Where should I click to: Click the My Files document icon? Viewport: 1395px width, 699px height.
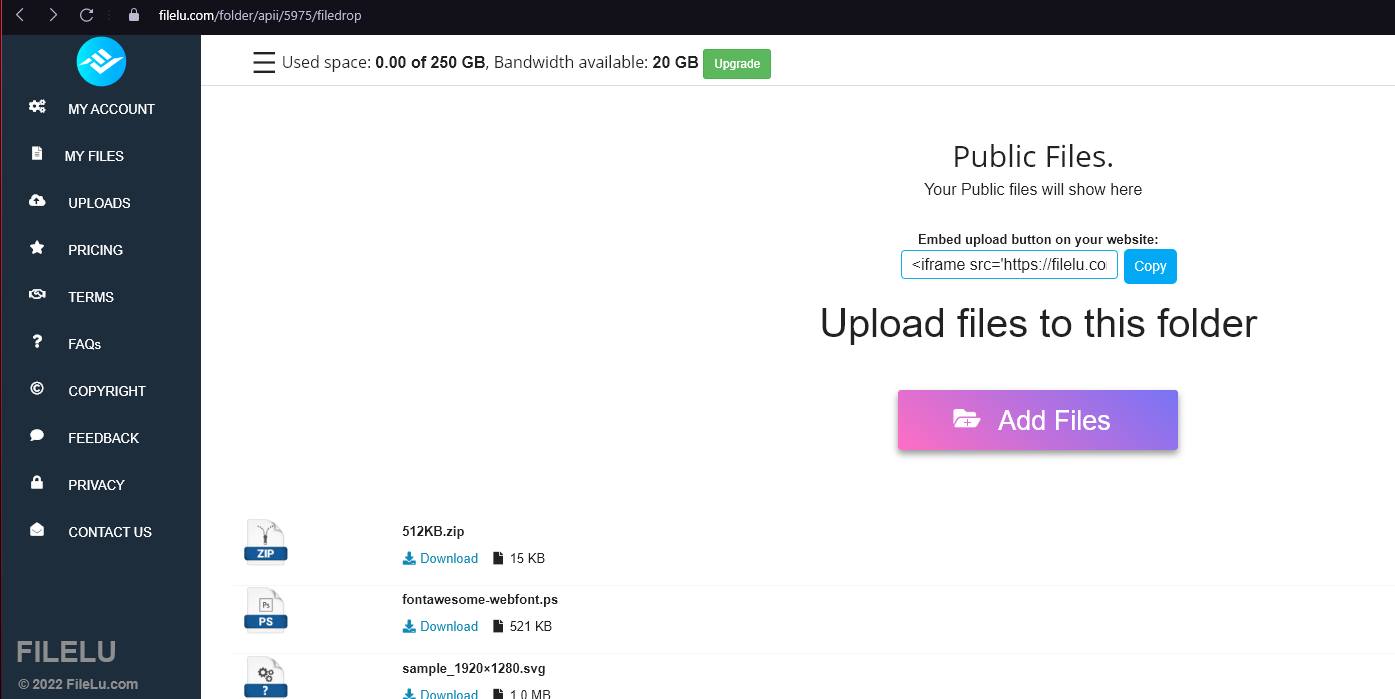37,154
